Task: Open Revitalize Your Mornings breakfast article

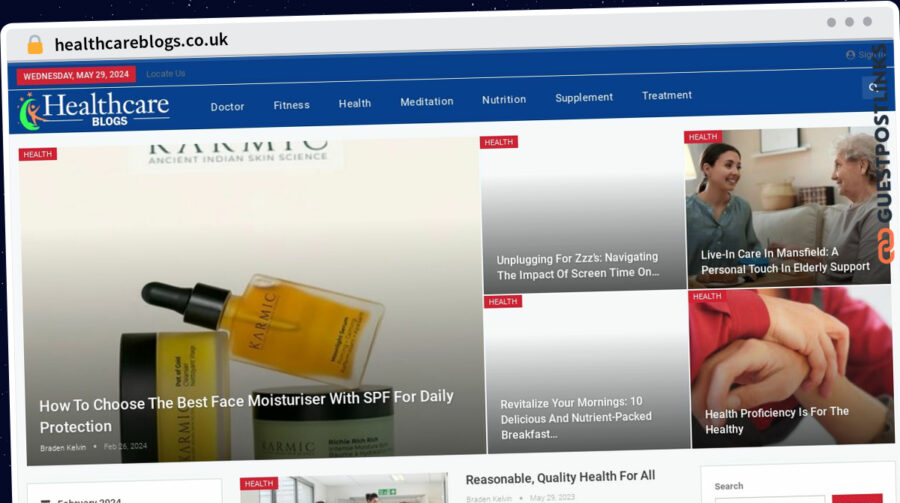Action: point(576,418)
